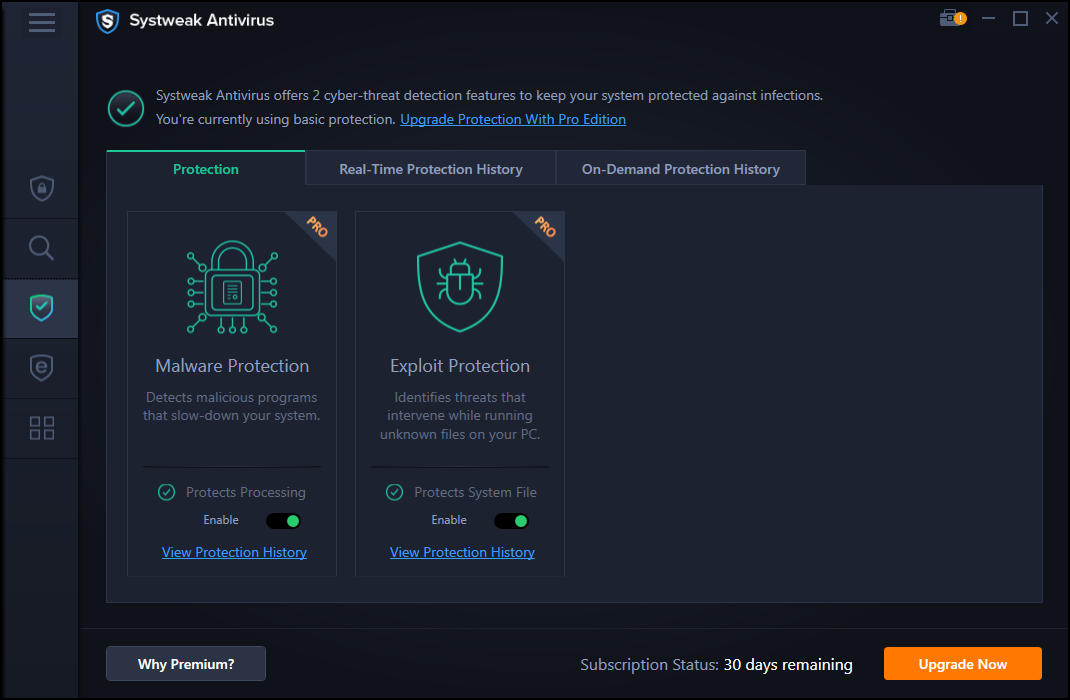The height and width of the screenshot is (700, 1070).
Task: Click the Malware Protection padlock circuit icon
Action: (233, 287)
